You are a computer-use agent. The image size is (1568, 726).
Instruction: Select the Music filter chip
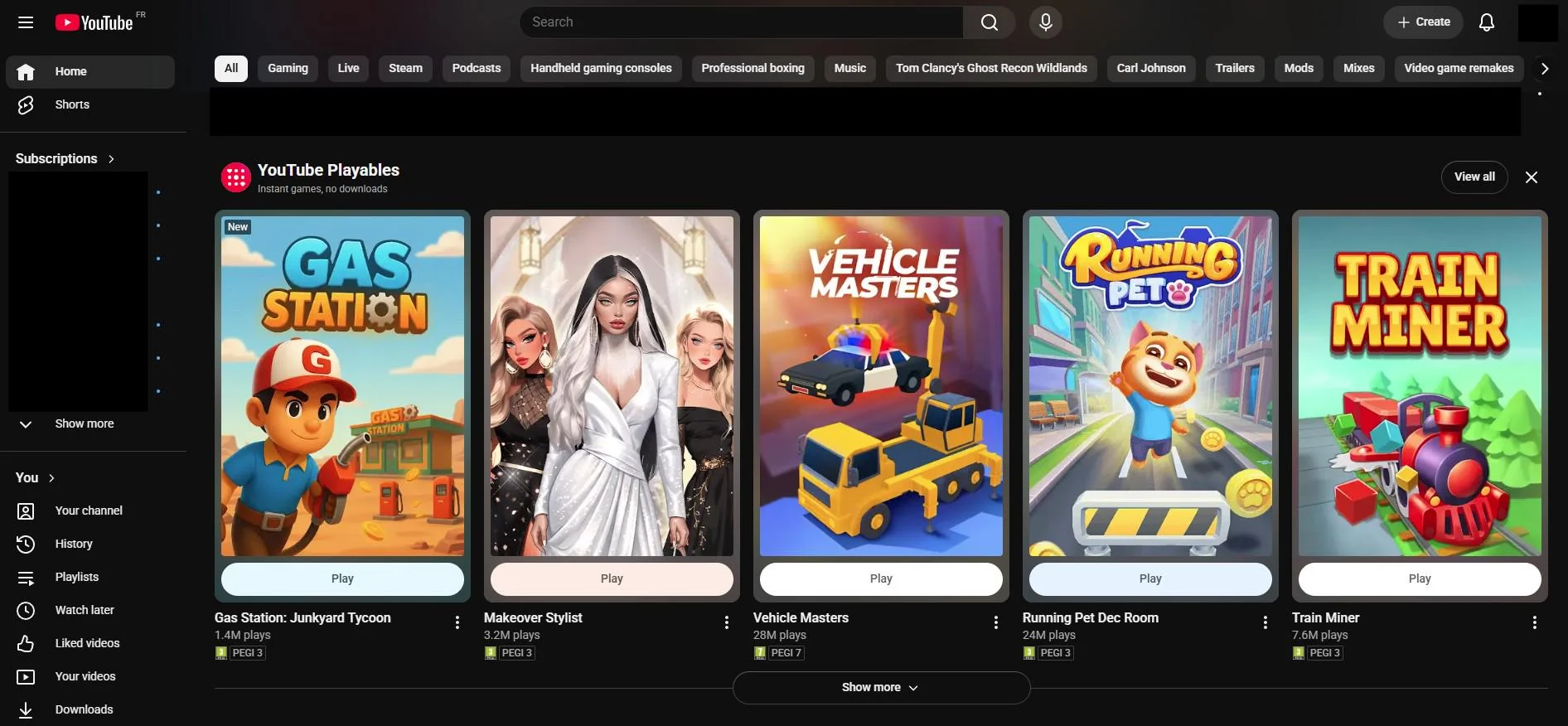850,69
